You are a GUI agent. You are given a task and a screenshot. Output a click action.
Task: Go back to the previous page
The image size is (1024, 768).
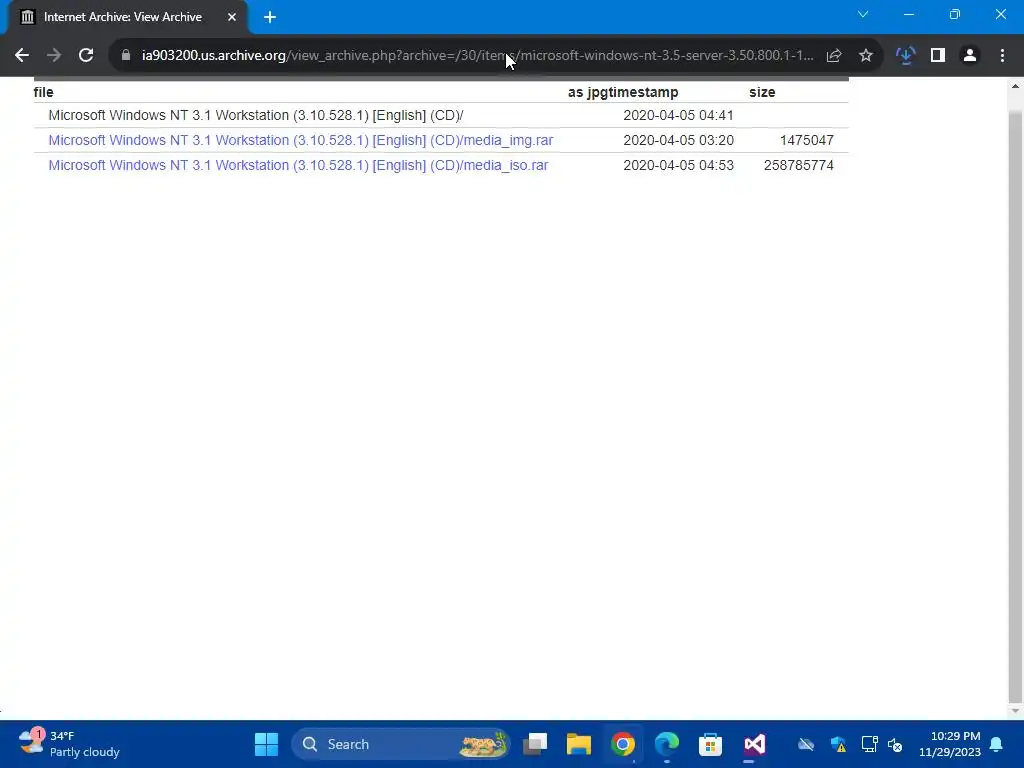click(22, 56)
